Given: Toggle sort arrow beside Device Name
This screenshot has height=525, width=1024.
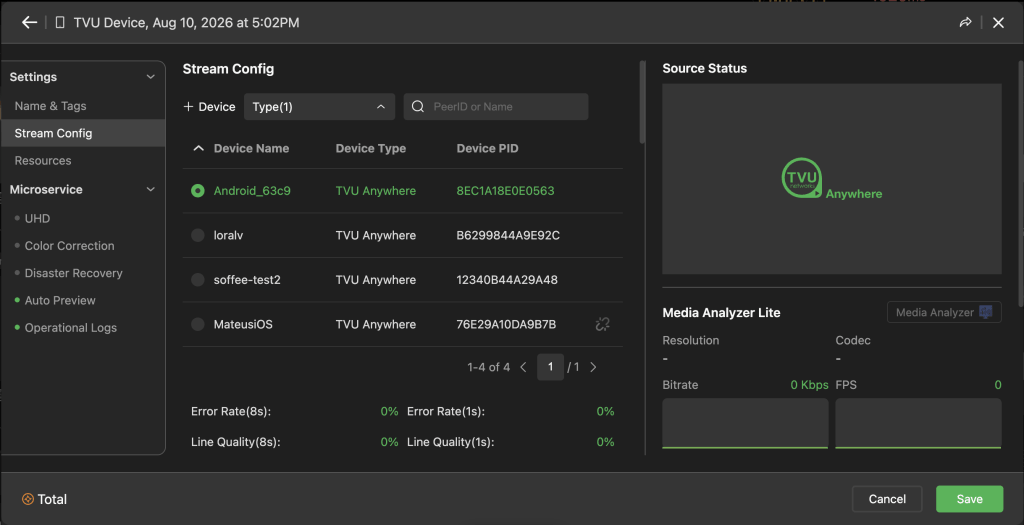Looking at the screenshot, I should point(199,148).
